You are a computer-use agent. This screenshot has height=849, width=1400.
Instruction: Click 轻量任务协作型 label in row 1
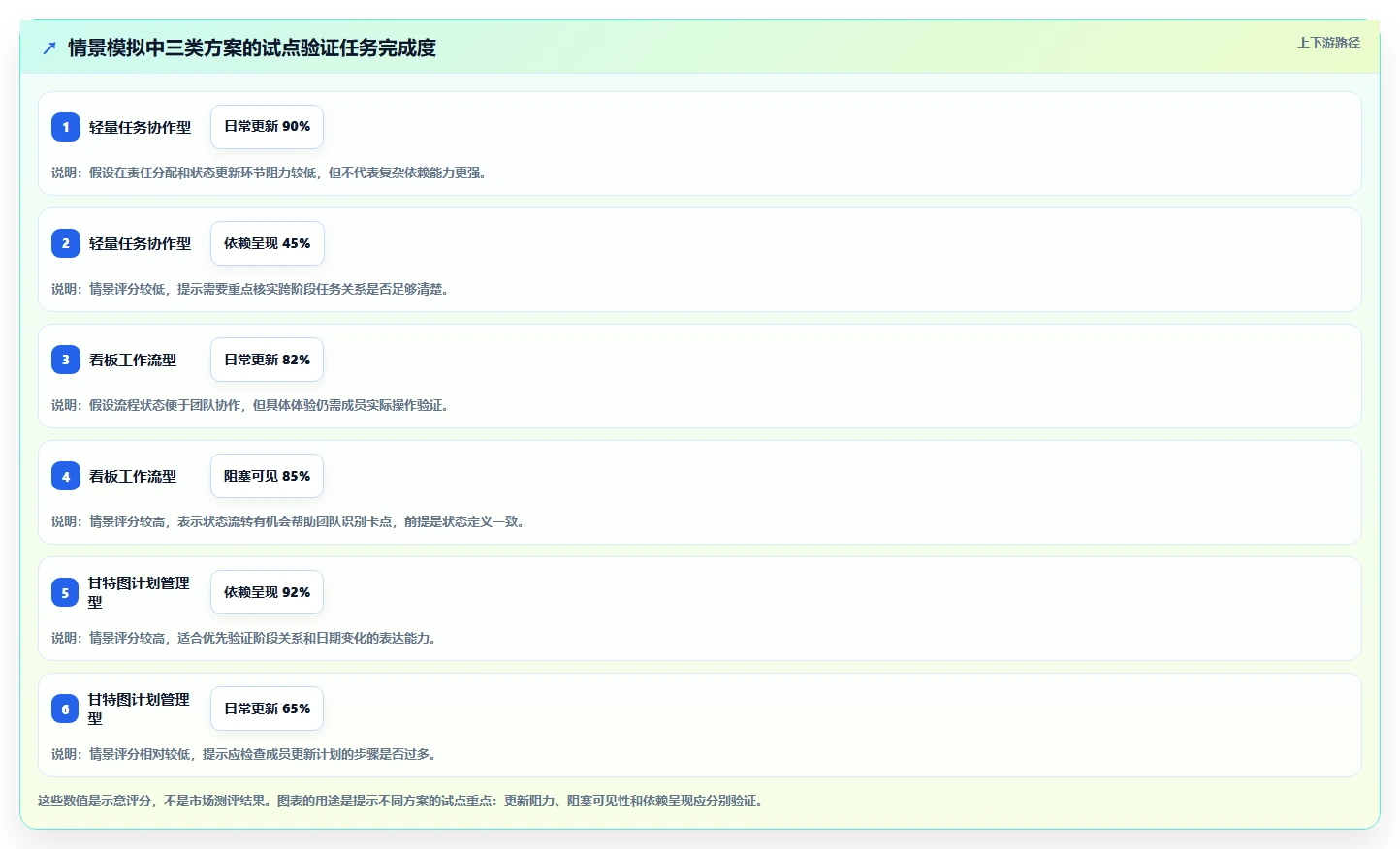140,127
